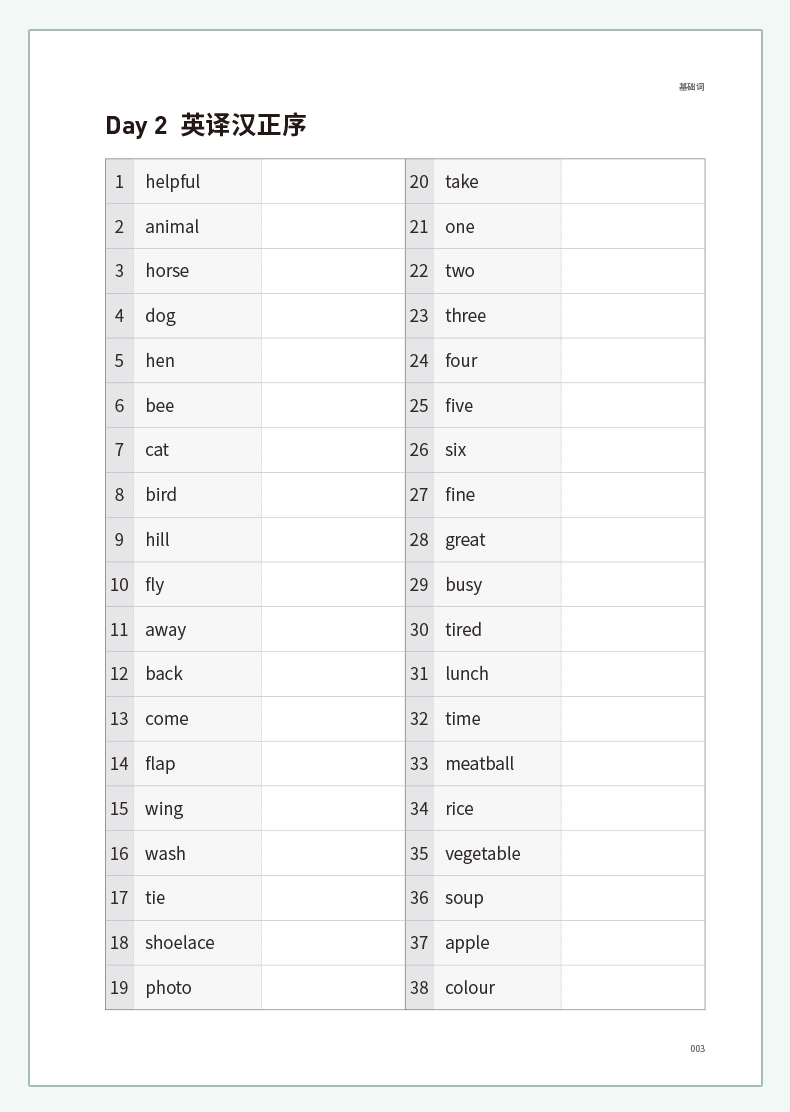Image resolution: width=790 pixels, height=1112 pixels.
Task: Select the word "photo" in row 19
Action: (168, 988)
